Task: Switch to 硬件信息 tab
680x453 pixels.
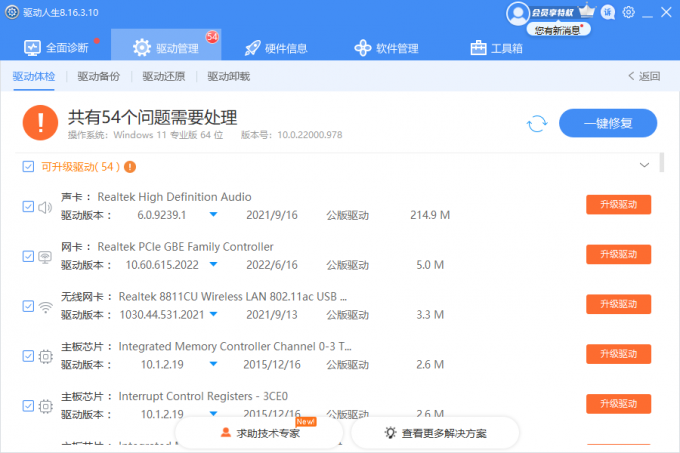Action: [276, 48]
